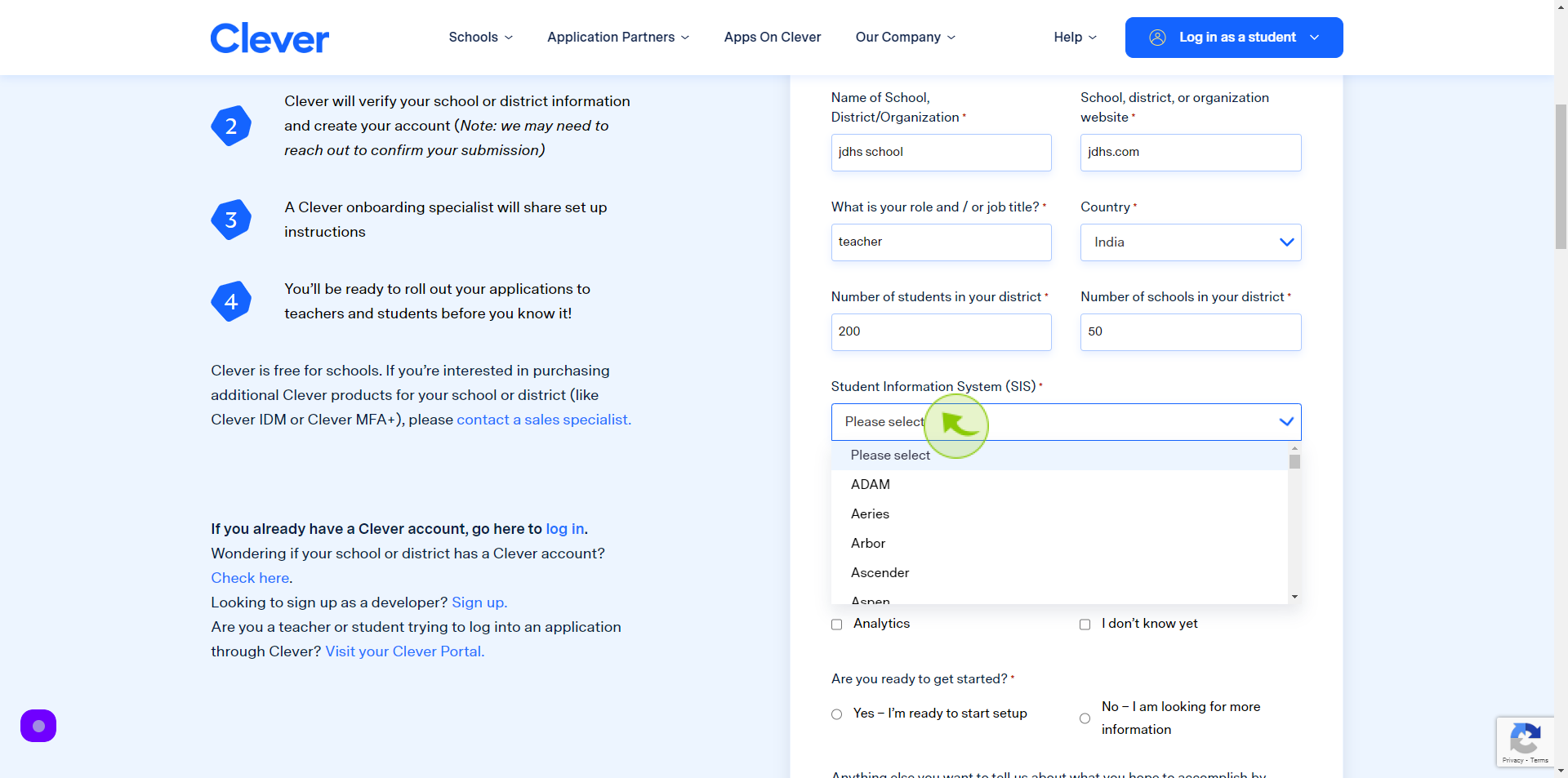This screenshot has height=778, width=1568.
Task: Click the school name field
Action: (x=941, y=153)
